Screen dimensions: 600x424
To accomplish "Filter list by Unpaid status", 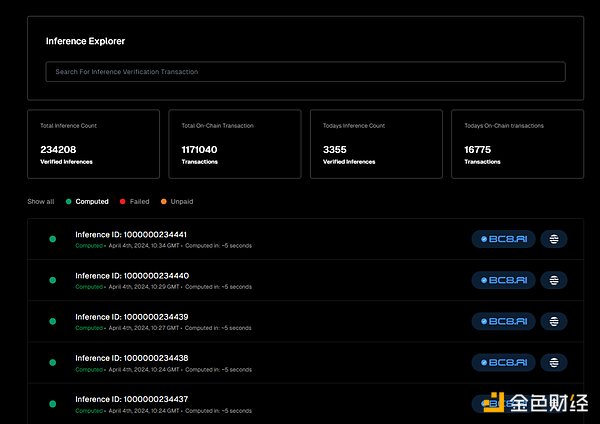I will point(176,202).
